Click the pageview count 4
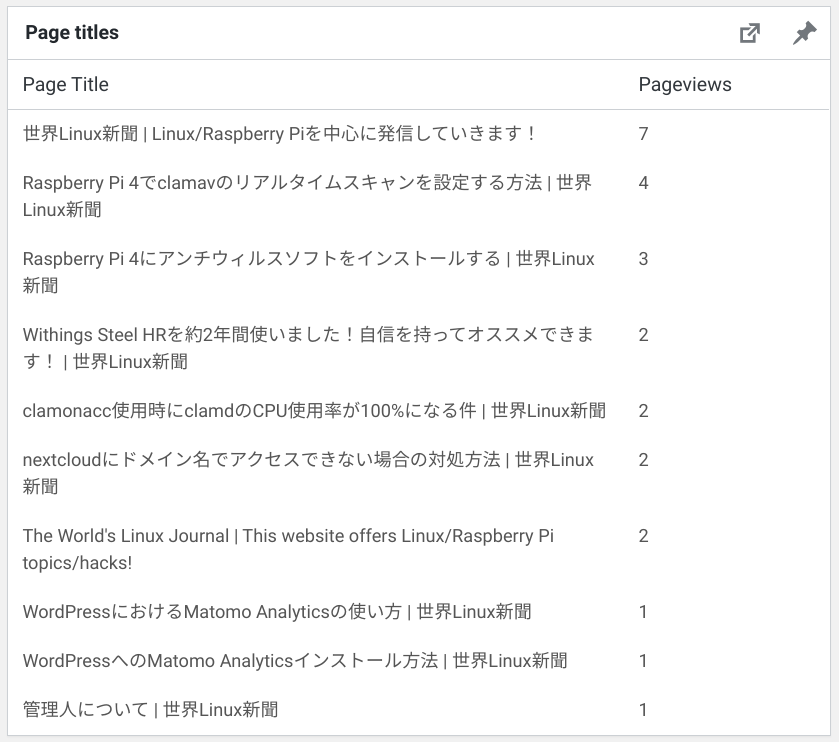This screenshot has width=839, height=742. point(643,183)
